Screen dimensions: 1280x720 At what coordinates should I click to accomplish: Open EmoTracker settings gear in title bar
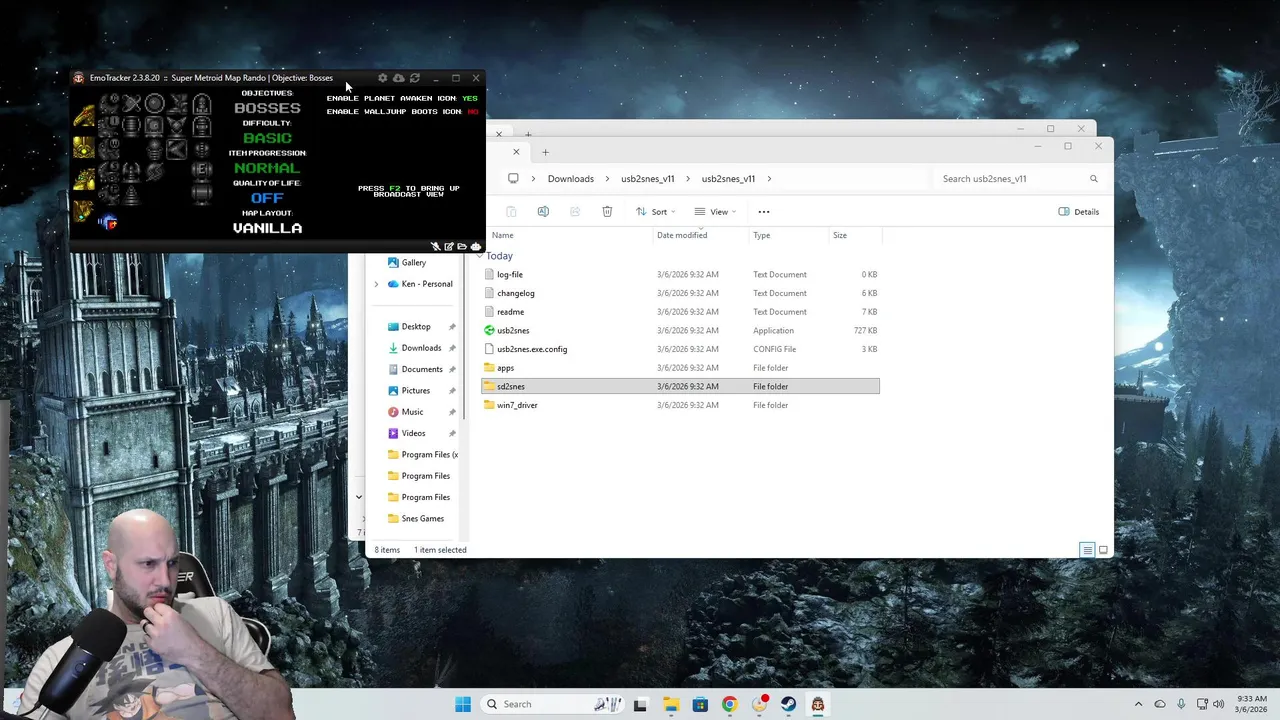coord(382,78)
